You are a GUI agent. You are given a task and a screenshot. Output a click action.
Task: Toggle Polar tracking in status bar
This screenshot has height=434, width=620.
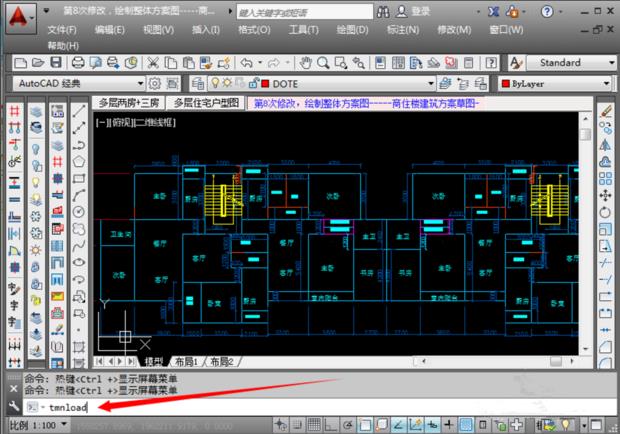point(348,425)
